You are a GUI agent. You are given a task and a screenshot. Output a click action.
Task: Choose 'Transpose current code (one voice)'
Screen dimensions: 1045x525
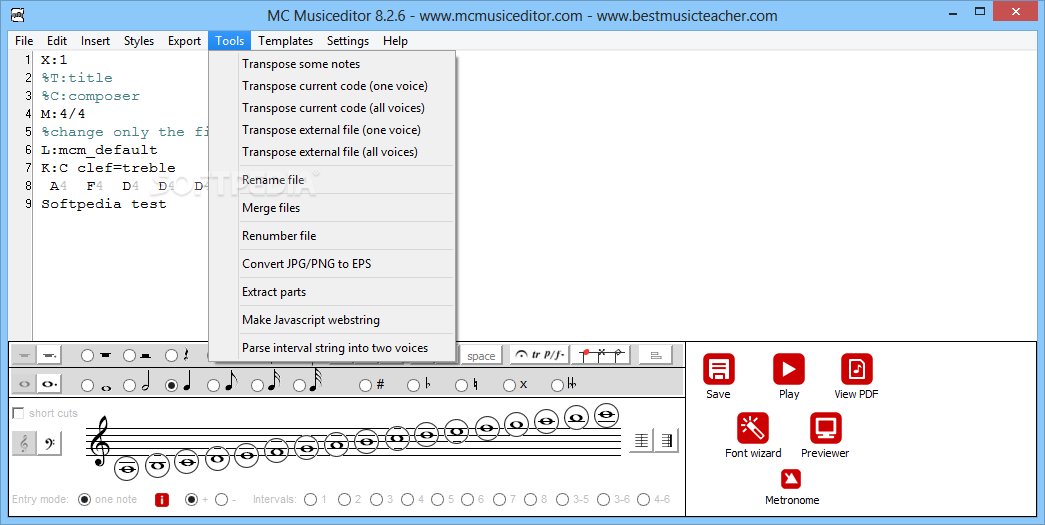point(332,86)
